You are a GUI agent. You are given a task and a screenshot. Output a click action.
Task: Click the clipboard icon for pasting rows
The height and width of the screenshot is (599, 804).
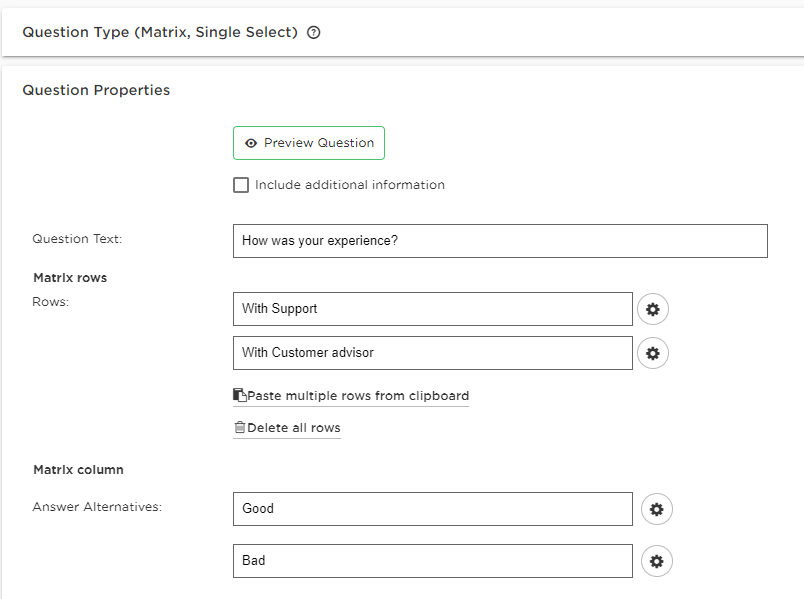[x=239, y=395]
